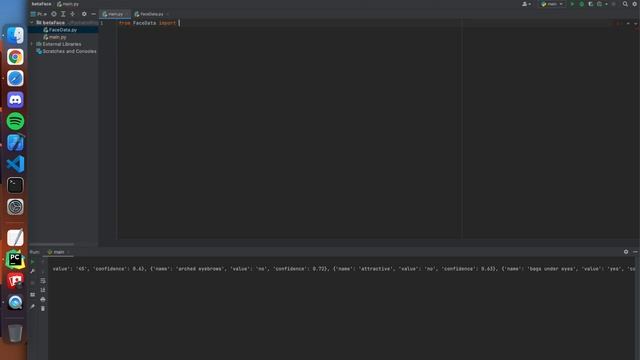Run with coverage icon in toolbar
This screenshot has width=640, height=360.
point(591,4)
